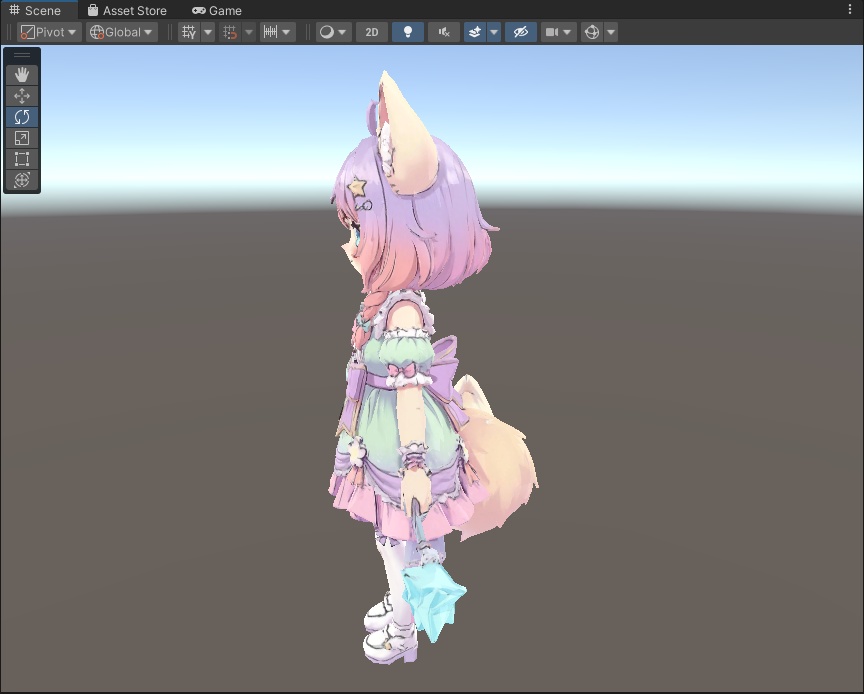Open the shading mode sphere icon
This screenshot has width=864, height=694.
(x=327, y=32)
